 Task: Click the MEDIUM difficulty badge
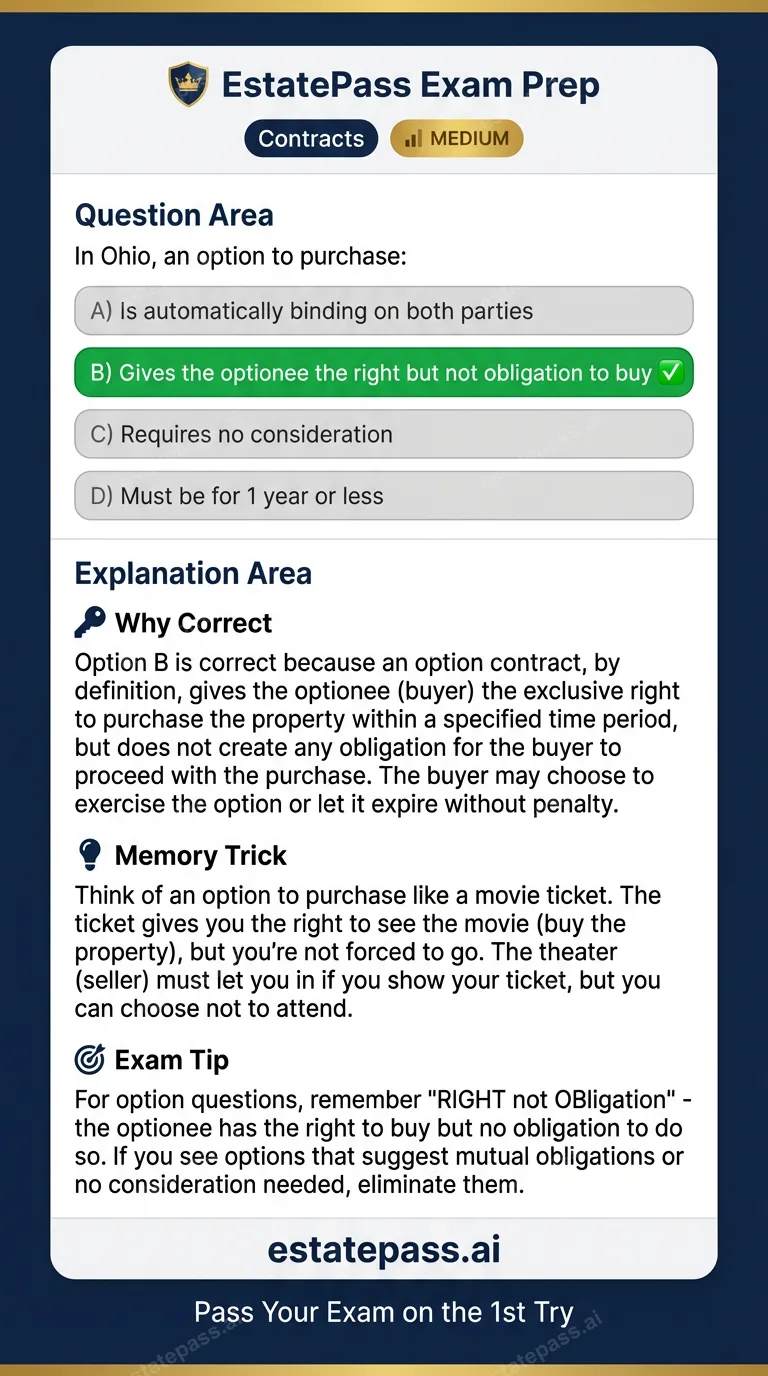point(457,138)
